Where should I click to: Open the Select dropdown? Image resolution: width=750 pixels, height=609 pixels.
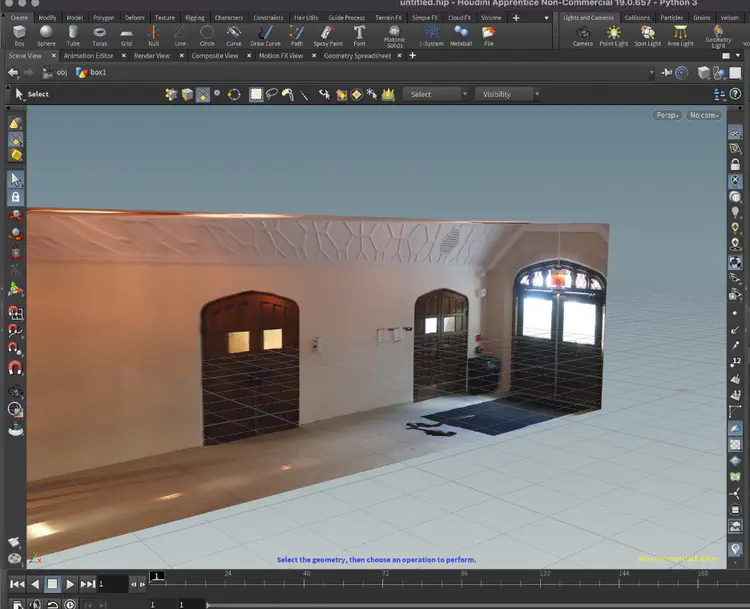435,94
